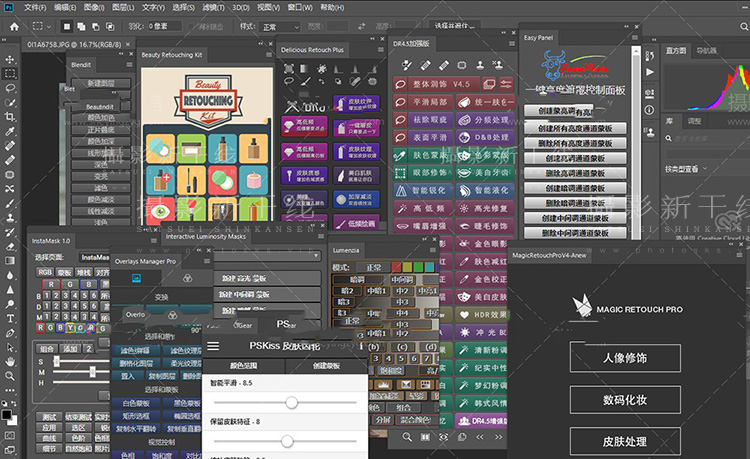Toggle the green G channel button in InstaMask
Image resolution: width=750 pixels, height=459 pixels.
coord(70,284)
